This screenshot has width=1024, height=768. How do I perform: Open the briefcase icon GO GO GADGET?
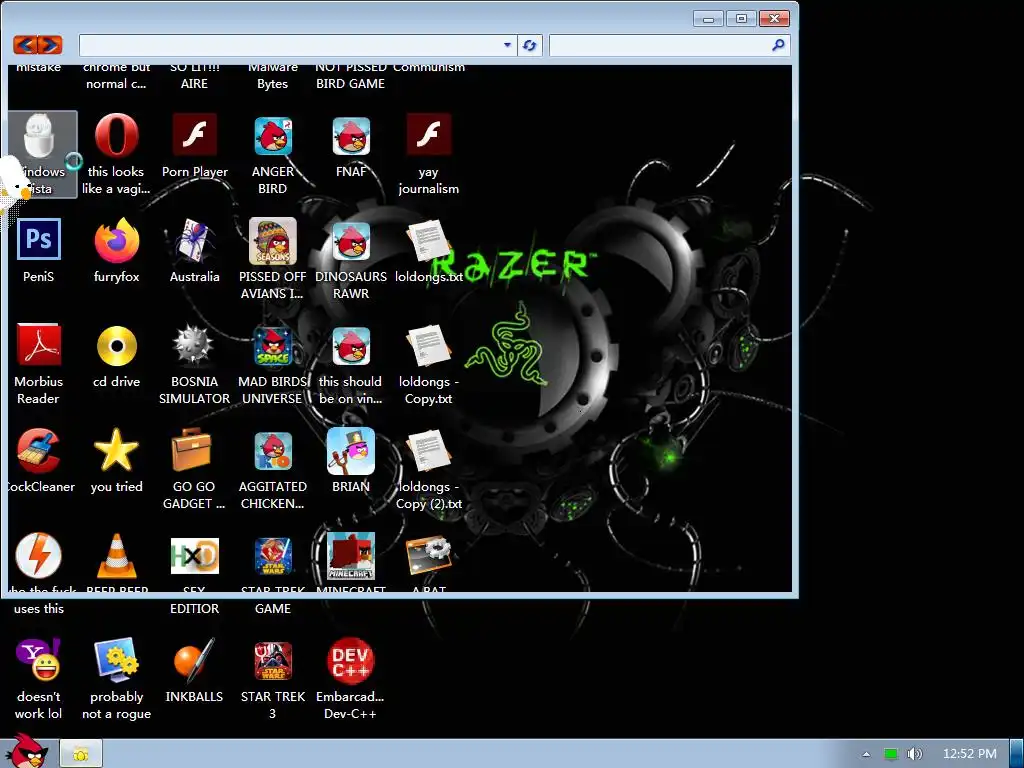click(192, 450)
